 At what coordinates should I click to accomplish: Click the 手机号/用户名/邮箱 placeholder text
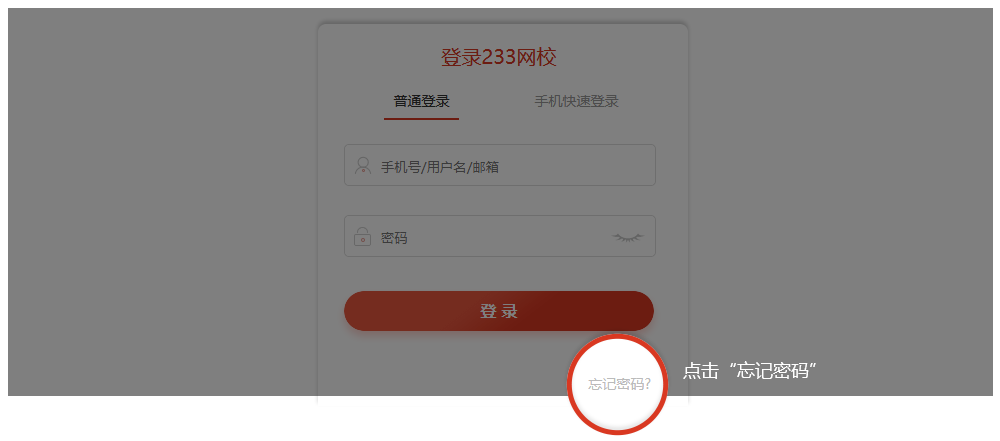point(440,167)
